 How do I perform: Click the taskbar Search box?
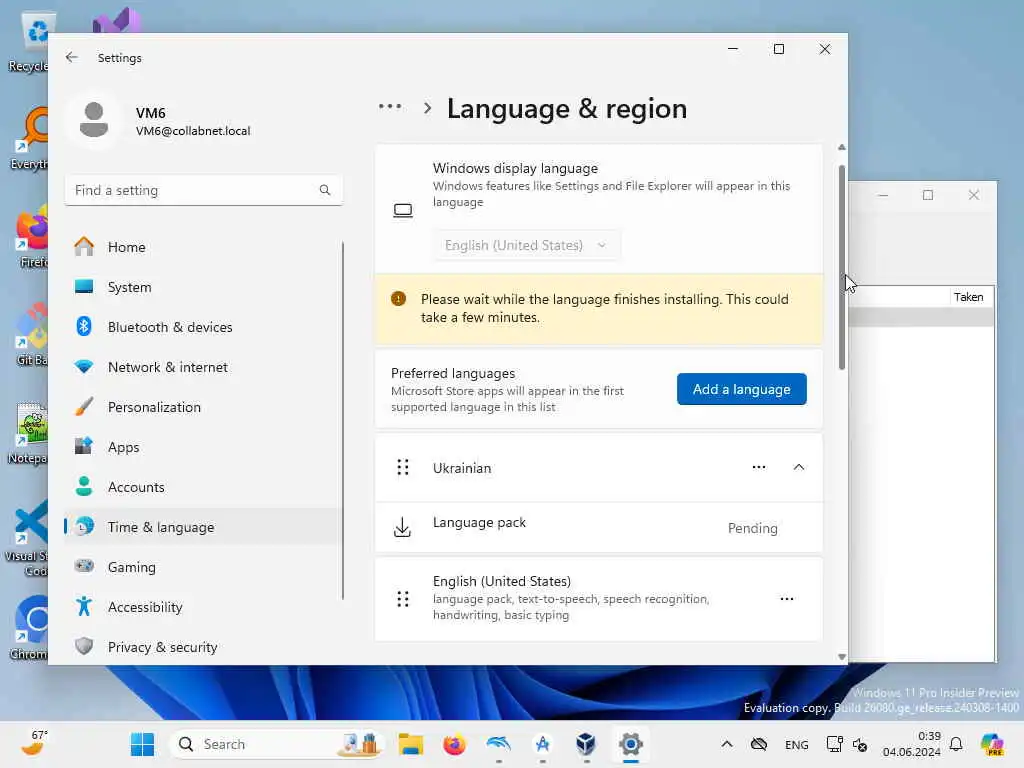(277, 744)
